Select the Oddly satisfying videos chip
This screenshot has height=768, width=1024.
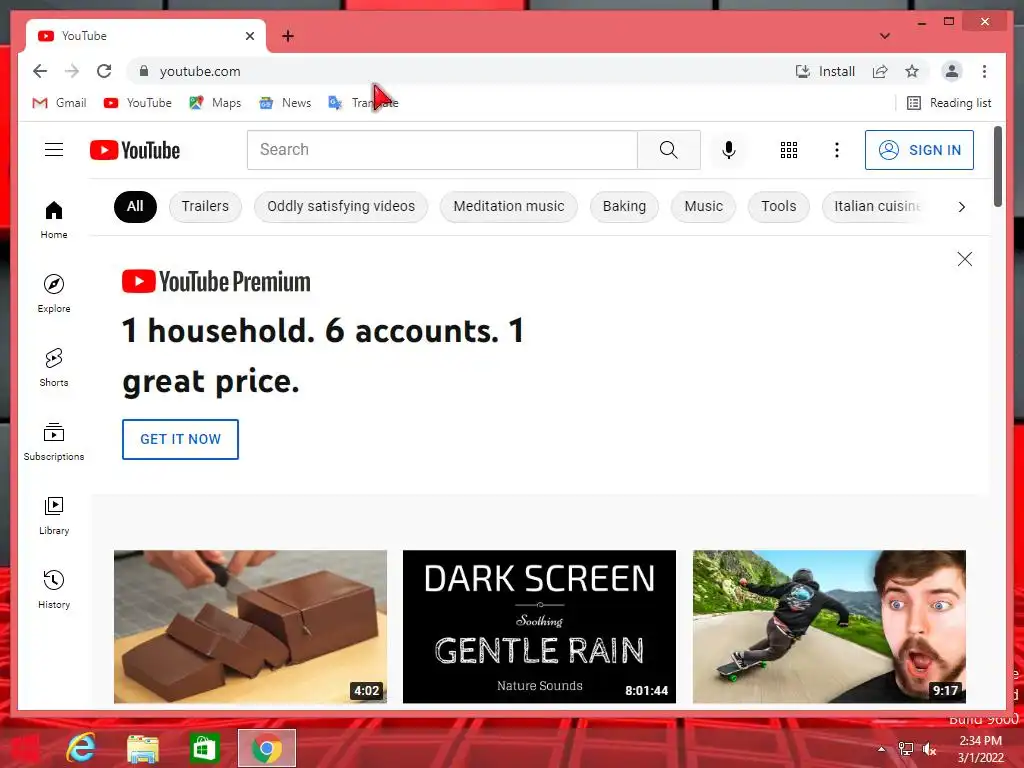tap(341, 206)
